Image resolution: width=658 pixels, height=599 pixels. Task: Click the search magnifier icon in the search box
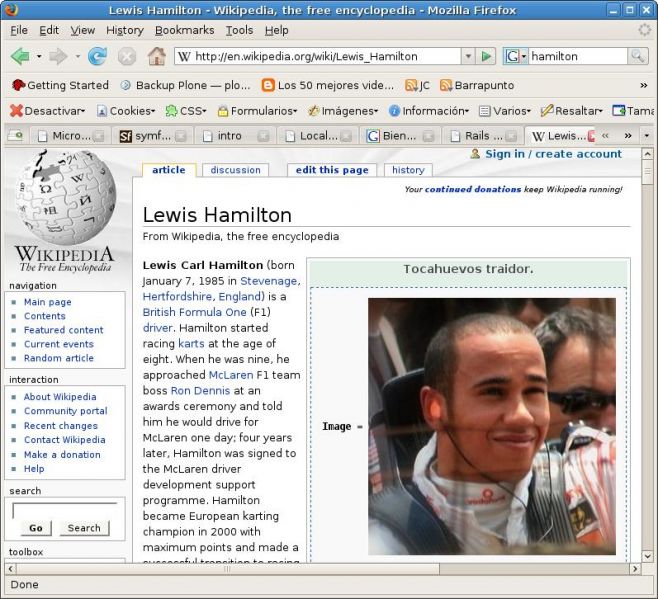637,56
